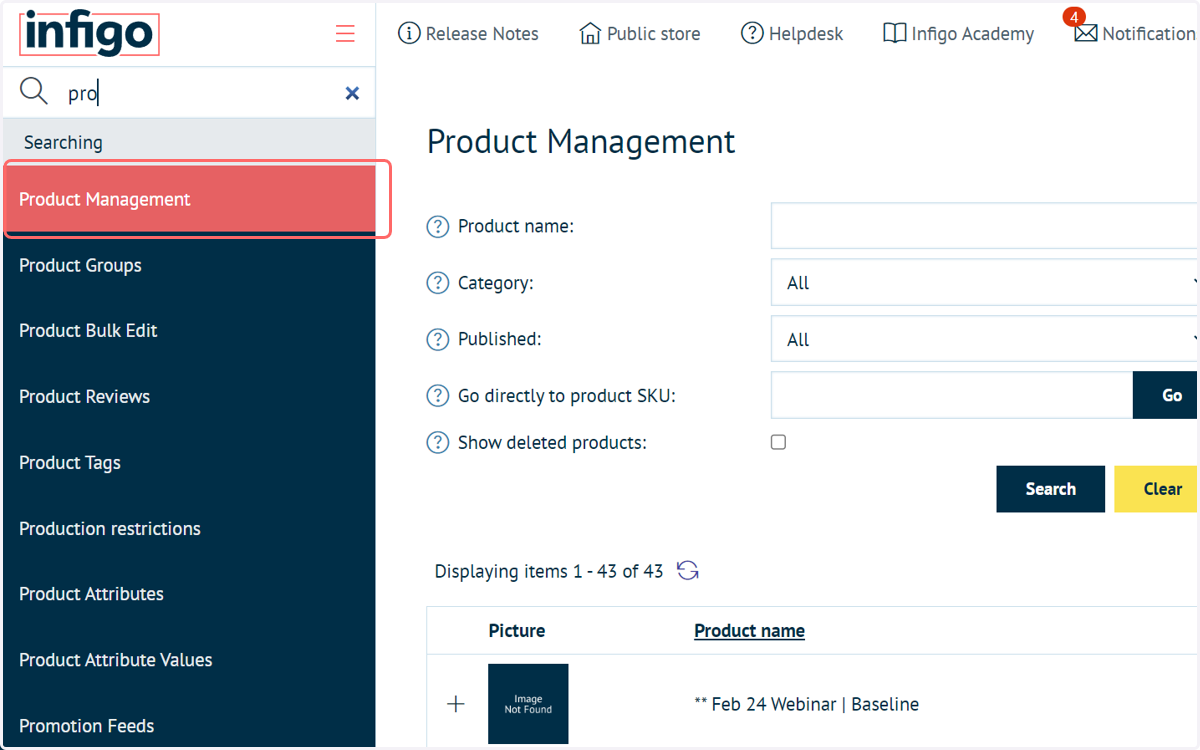The image size is (1200, 750).
Task: Click the search magnifier icon
Action: pyautogui.click(x=34, y=92)
